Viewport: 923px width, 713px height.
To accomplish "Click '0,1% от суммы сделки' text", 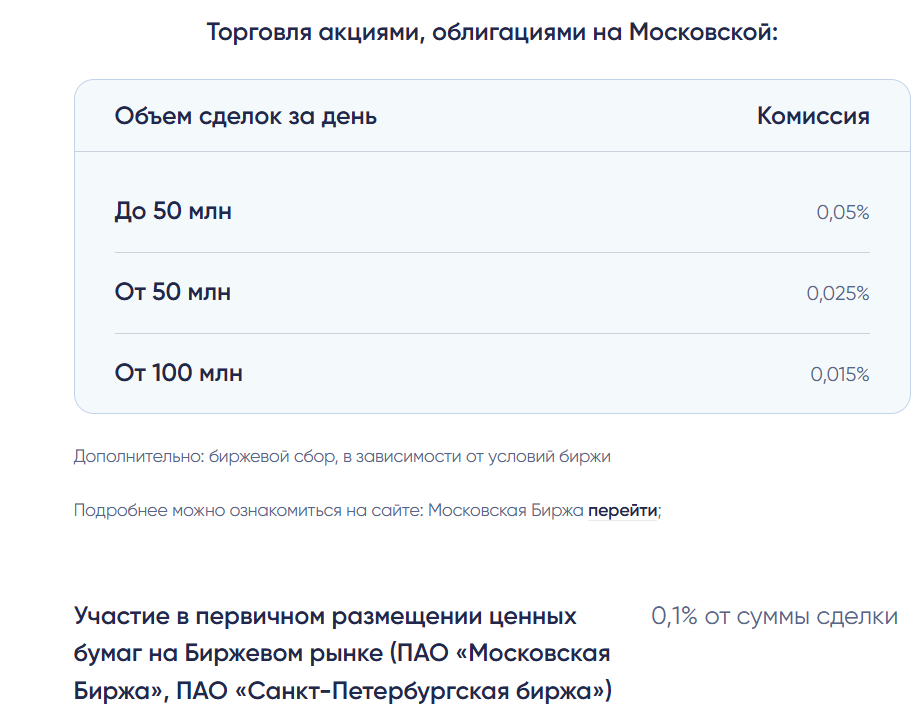I will pos(774,616).
